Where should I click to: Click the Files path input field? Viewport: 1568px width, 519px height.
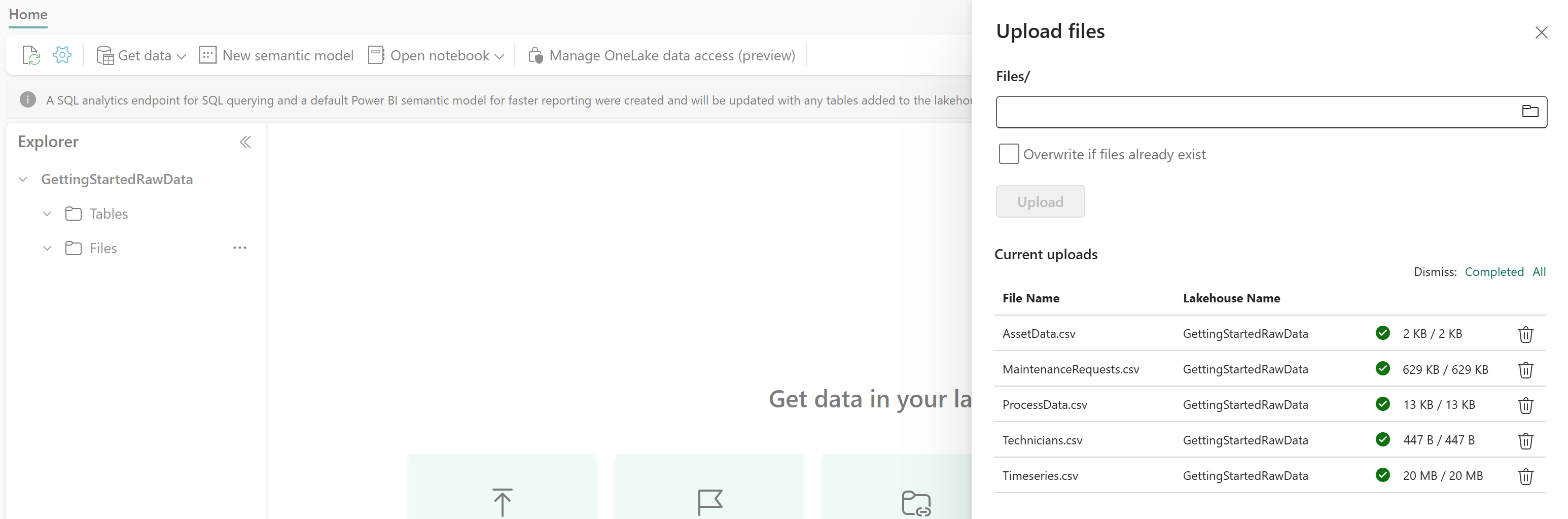point(1271,112)
